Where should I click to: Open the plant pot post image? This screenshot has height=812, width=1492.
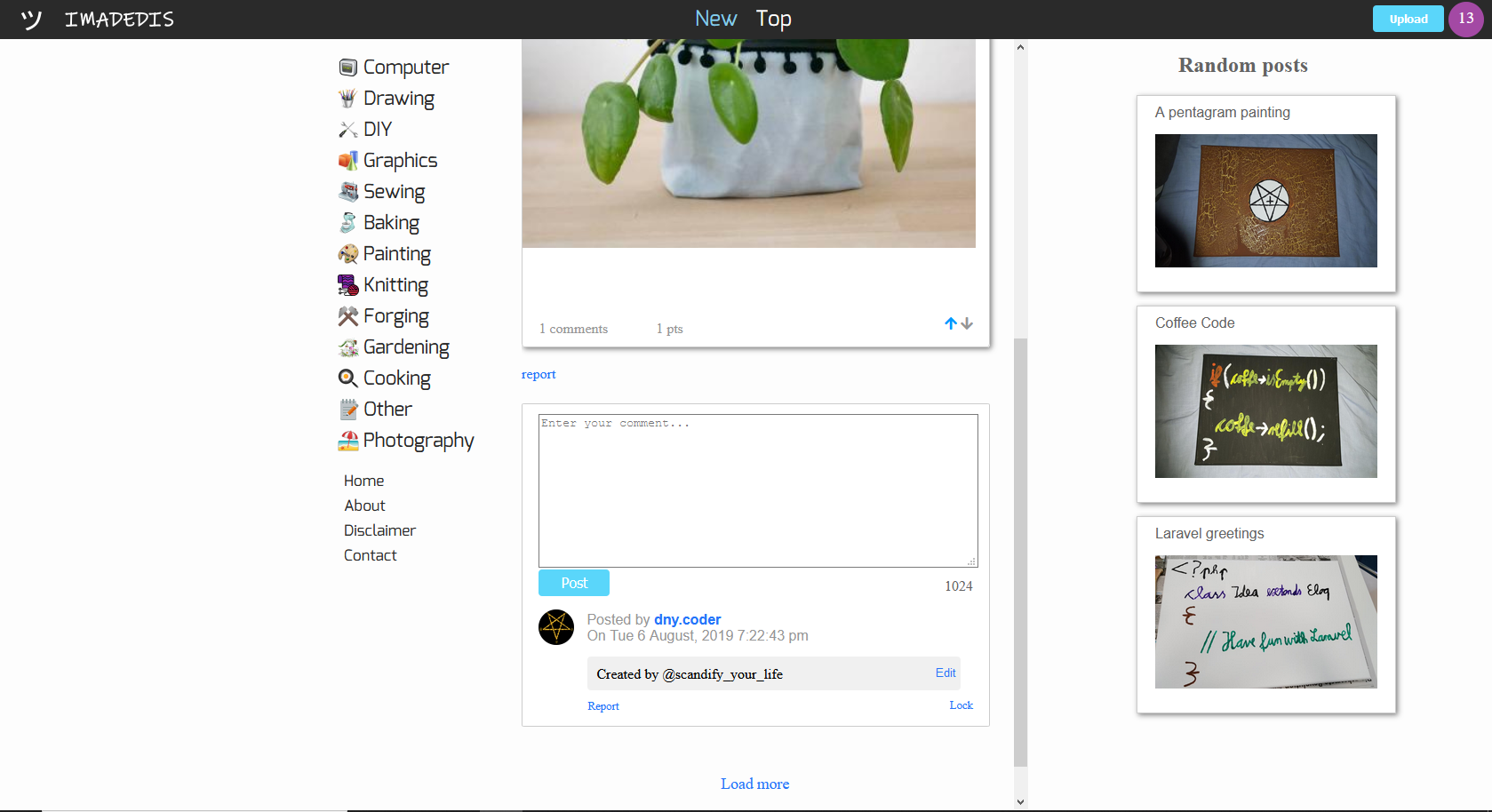click(749, 143)
